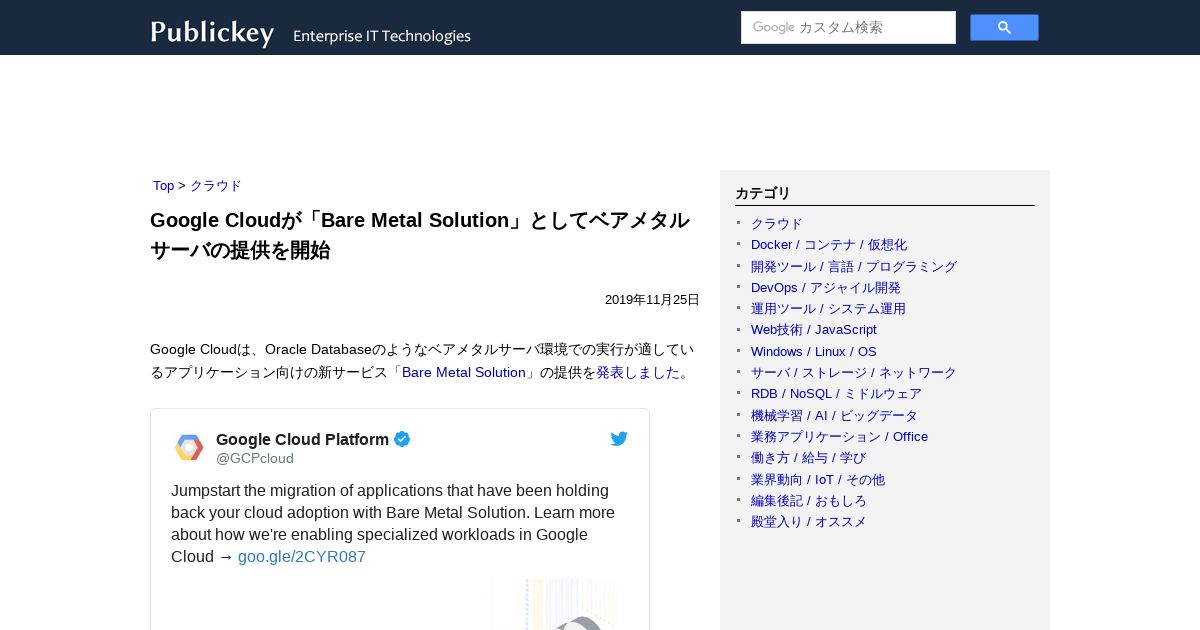Select 働き方 / 給与 / 学び category
1200x630 pixels.
pyautogui.click(x=809, y=458)
